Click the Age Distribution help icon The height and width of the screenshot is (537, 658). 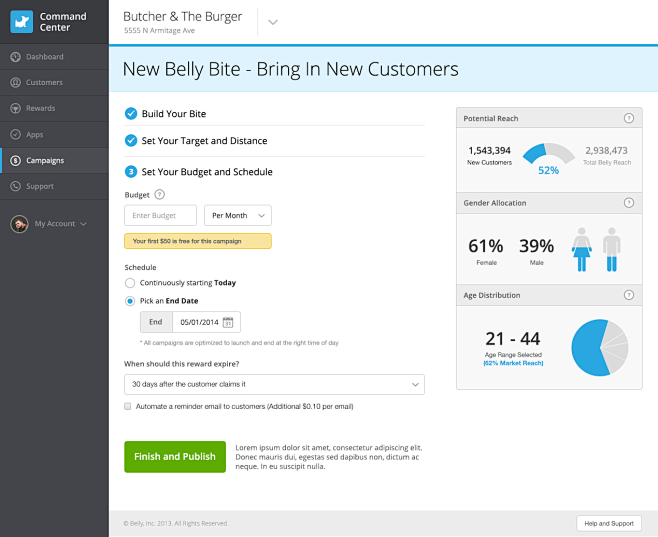pyautogui.click(x=629, y=296)
